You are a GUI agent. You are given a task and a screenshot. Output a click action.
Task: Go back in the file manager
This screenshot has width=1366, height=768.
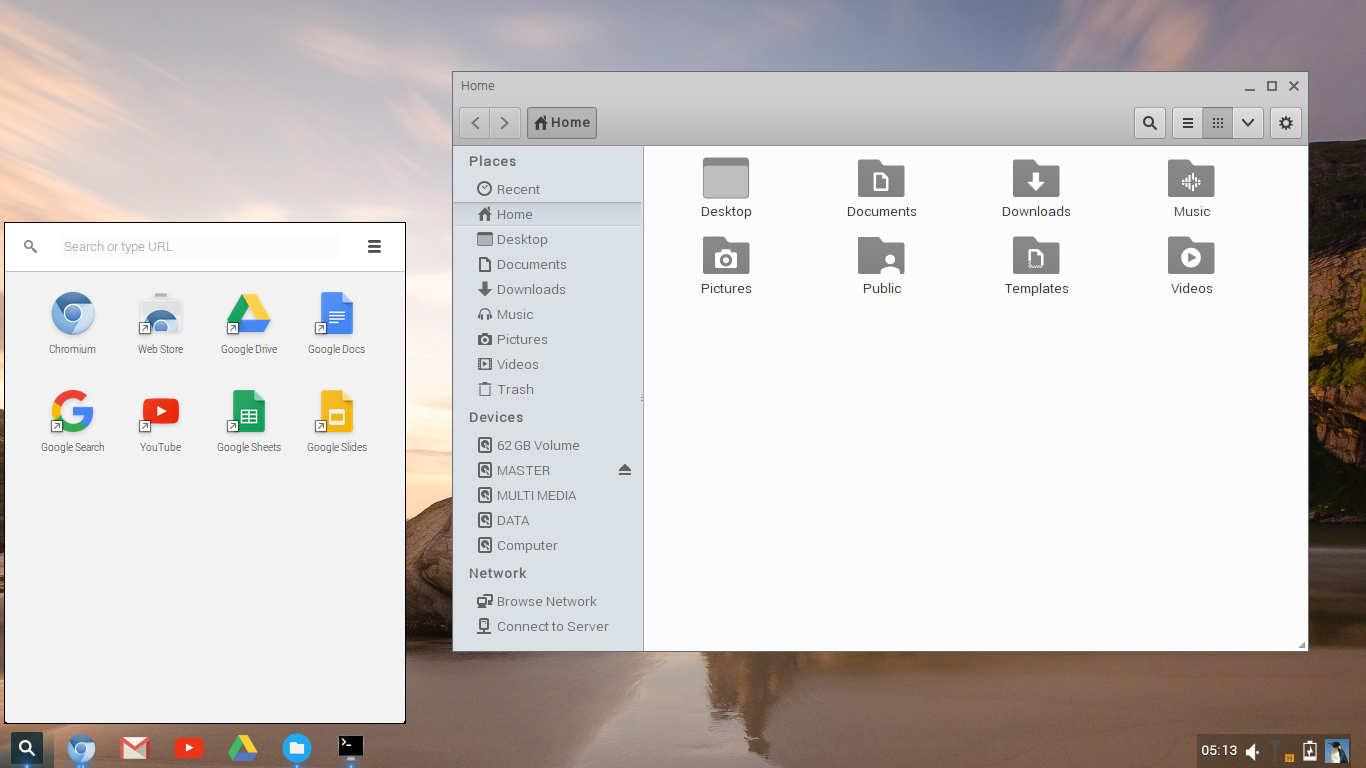[475, 123]
